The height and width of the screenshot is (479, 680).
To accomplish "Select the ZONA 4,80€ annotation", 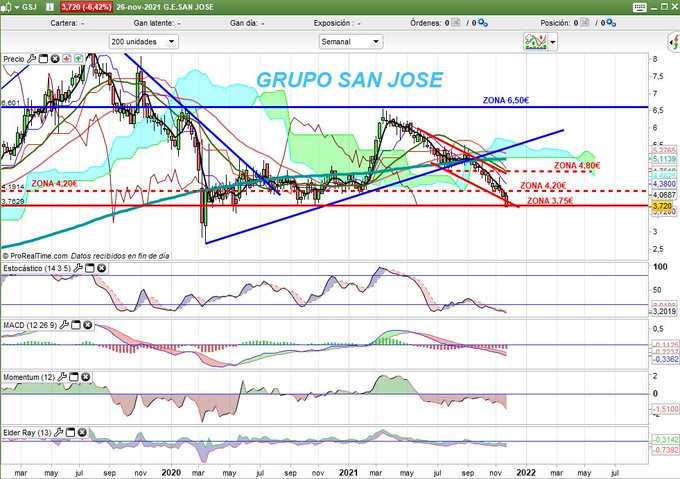I will tap(577, 165).
